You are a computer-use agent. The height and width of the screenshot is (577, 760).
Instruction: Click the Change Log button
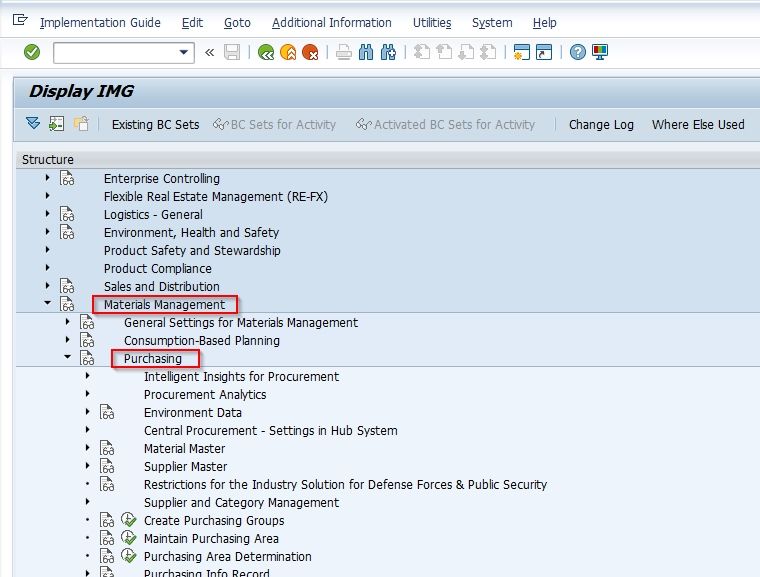(x=601, y=125)
